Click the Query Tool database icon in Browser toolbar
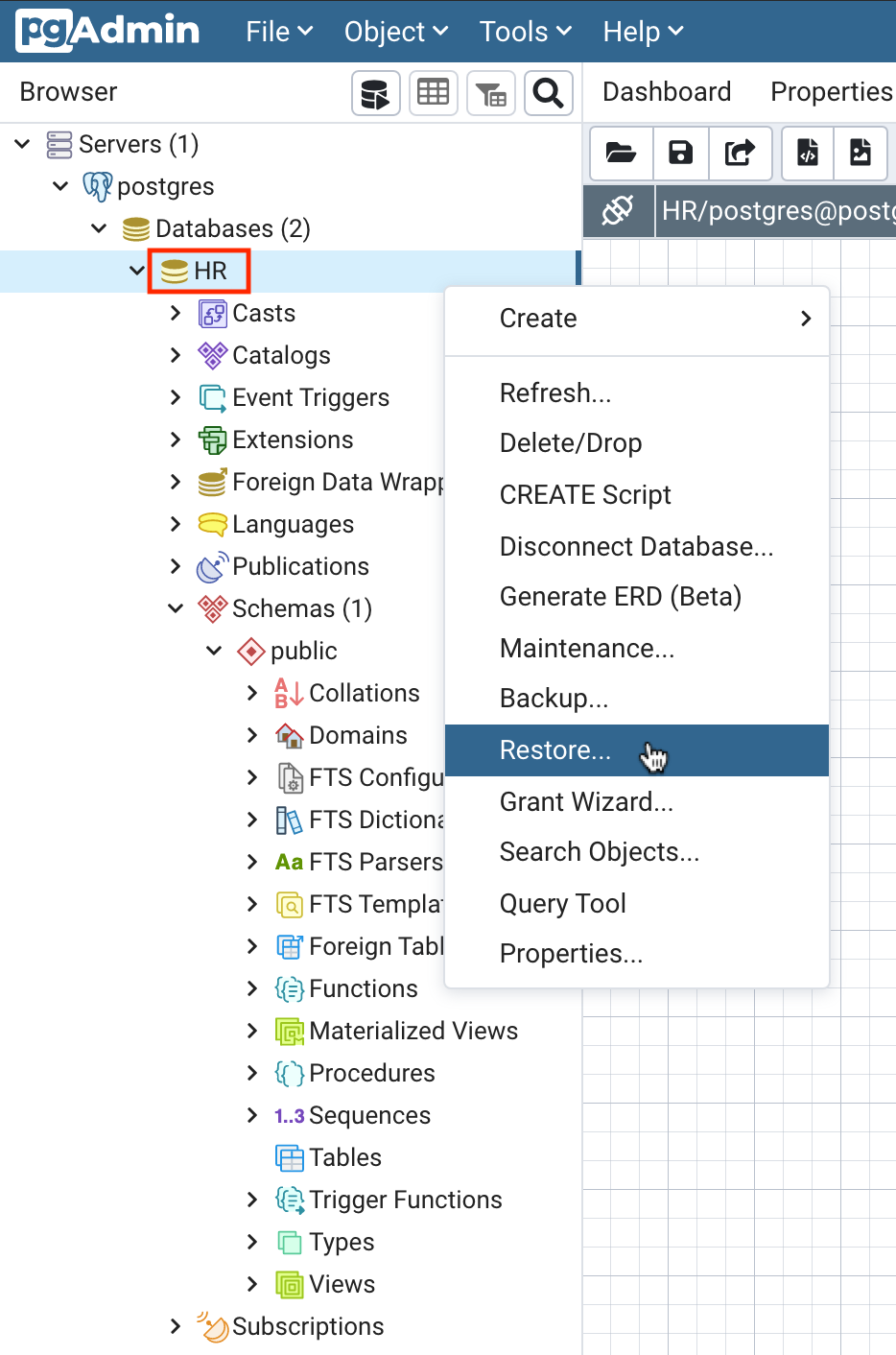The image size is (896, 1355). pos(375,93)
